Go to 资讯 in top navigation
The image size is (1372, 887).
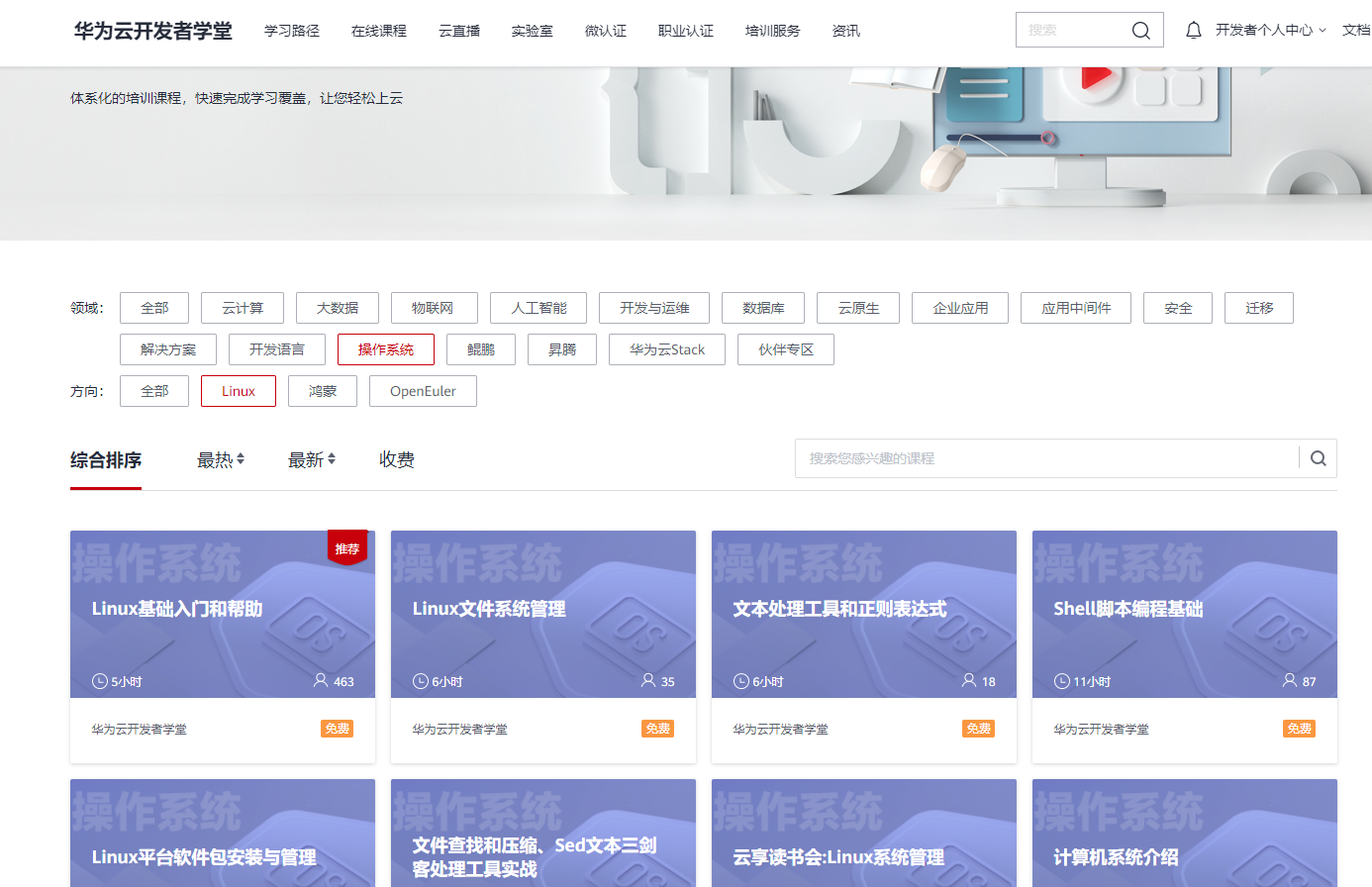click(x=846, y=31)
